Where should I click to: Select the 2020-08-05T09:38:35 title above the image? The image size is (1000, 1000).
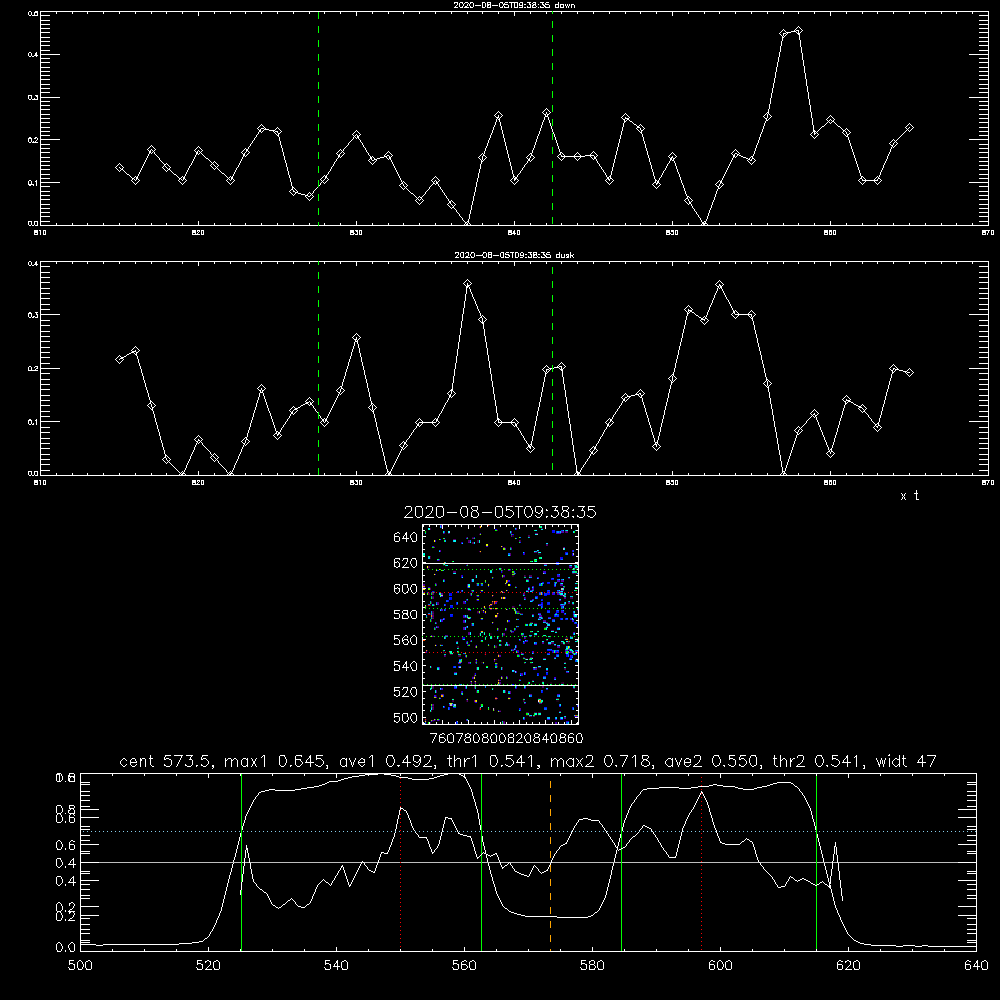click(500, 512)
